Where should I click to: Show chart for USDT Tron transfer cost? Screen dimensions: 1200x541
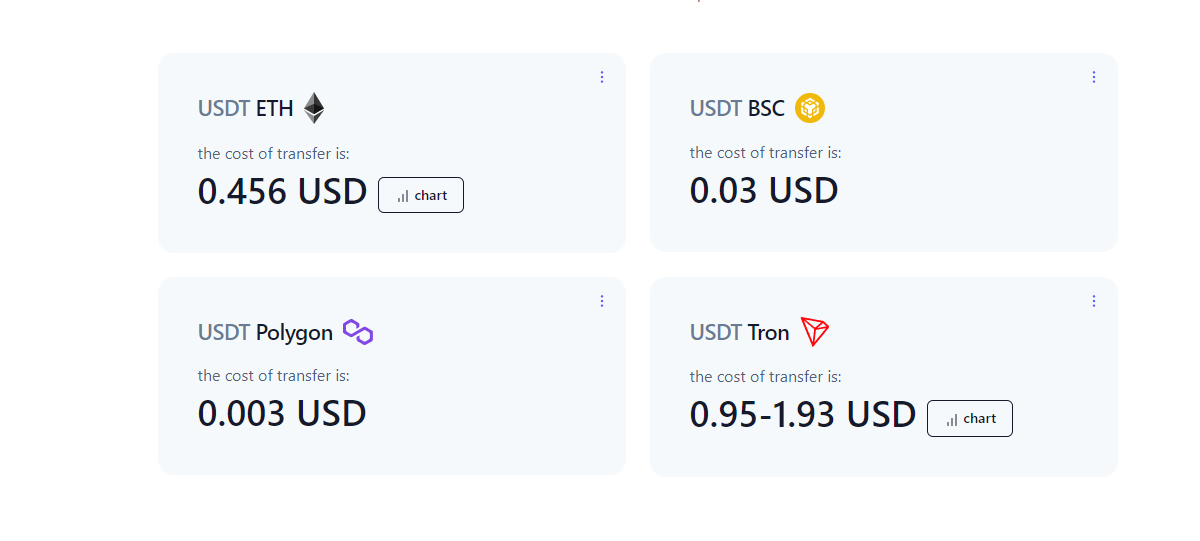point(970,419)
